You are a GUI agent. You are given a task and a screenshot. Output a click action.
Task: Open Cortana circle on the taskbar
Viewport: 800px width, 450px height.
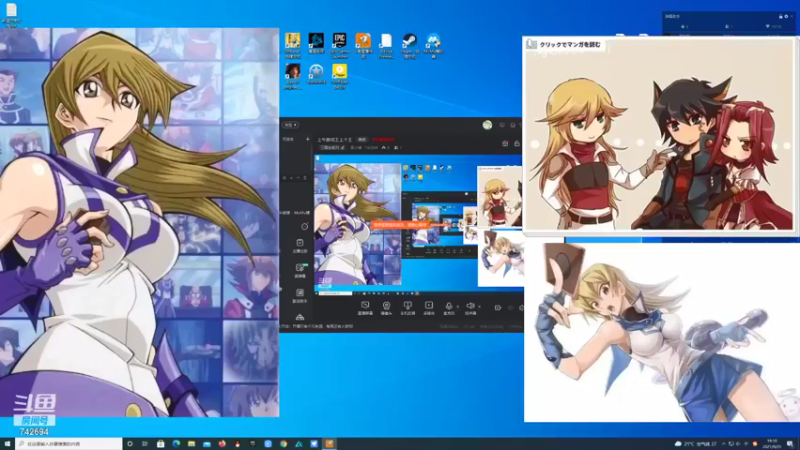130,444
